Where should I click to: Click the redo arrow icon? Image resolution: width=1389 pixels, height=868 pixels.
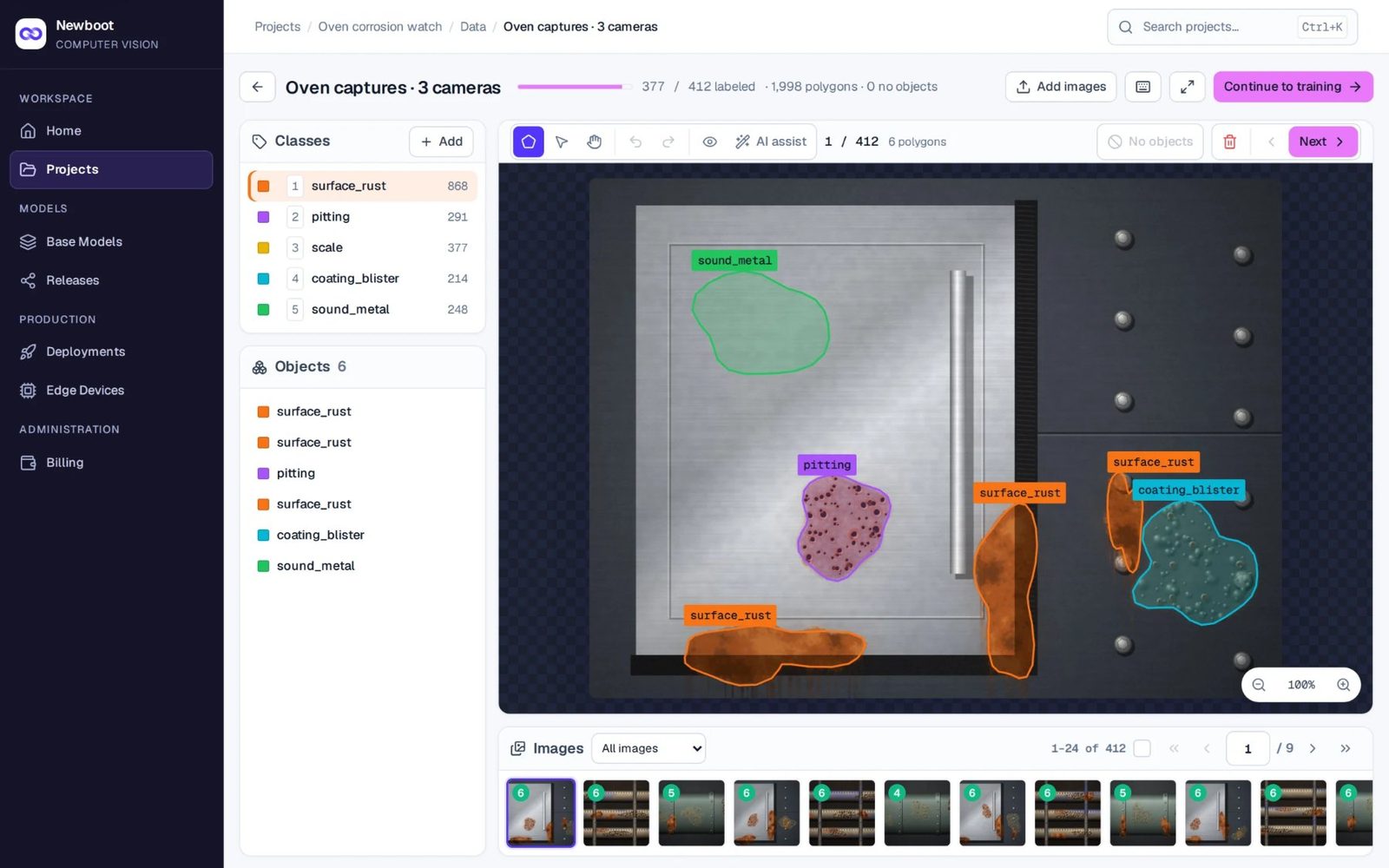[x=668, y=141]
